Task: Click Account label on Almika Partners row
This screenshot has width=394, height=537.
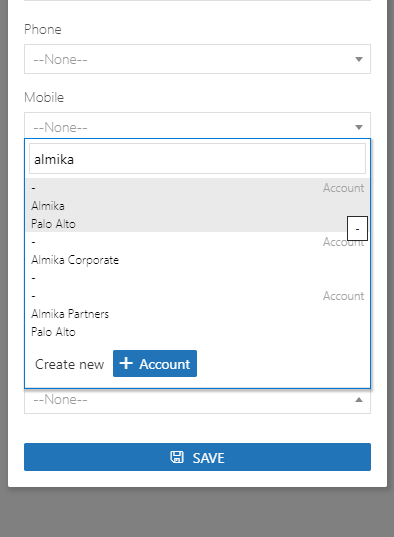Action: coord(343,296)
